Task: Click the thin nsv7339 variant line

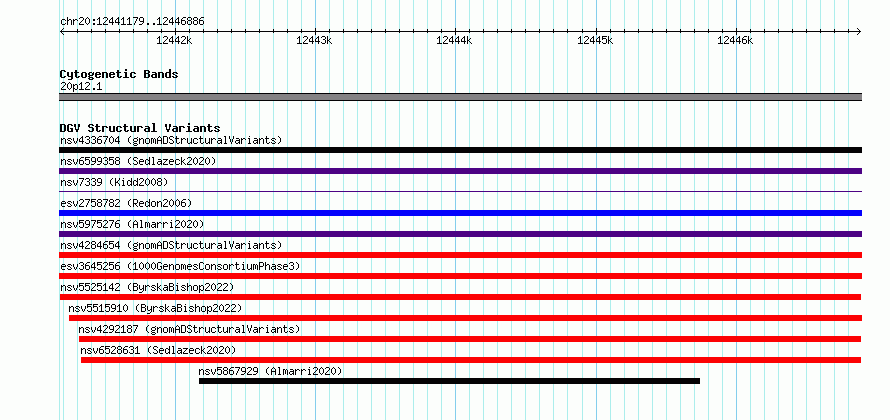Action: pyautogui.click(x=460, y=192)
